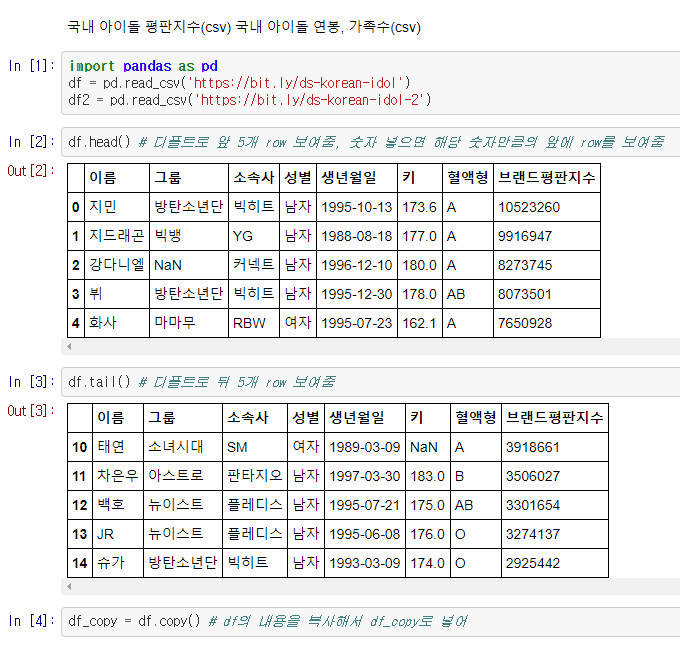Image resolution: width=680 pixels, height=655 pixels.
Task: Click the df.head() code cell
Action: [371, 142]
